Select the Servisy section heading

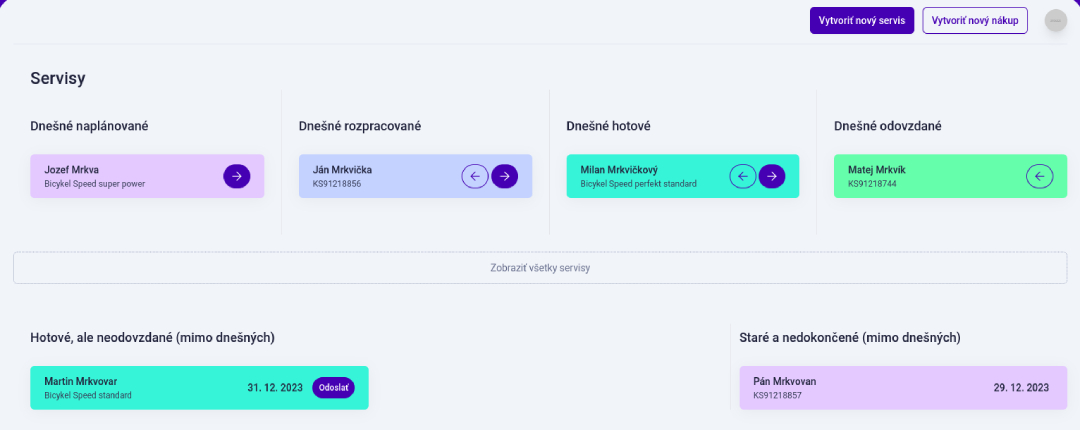pos(58,79)
